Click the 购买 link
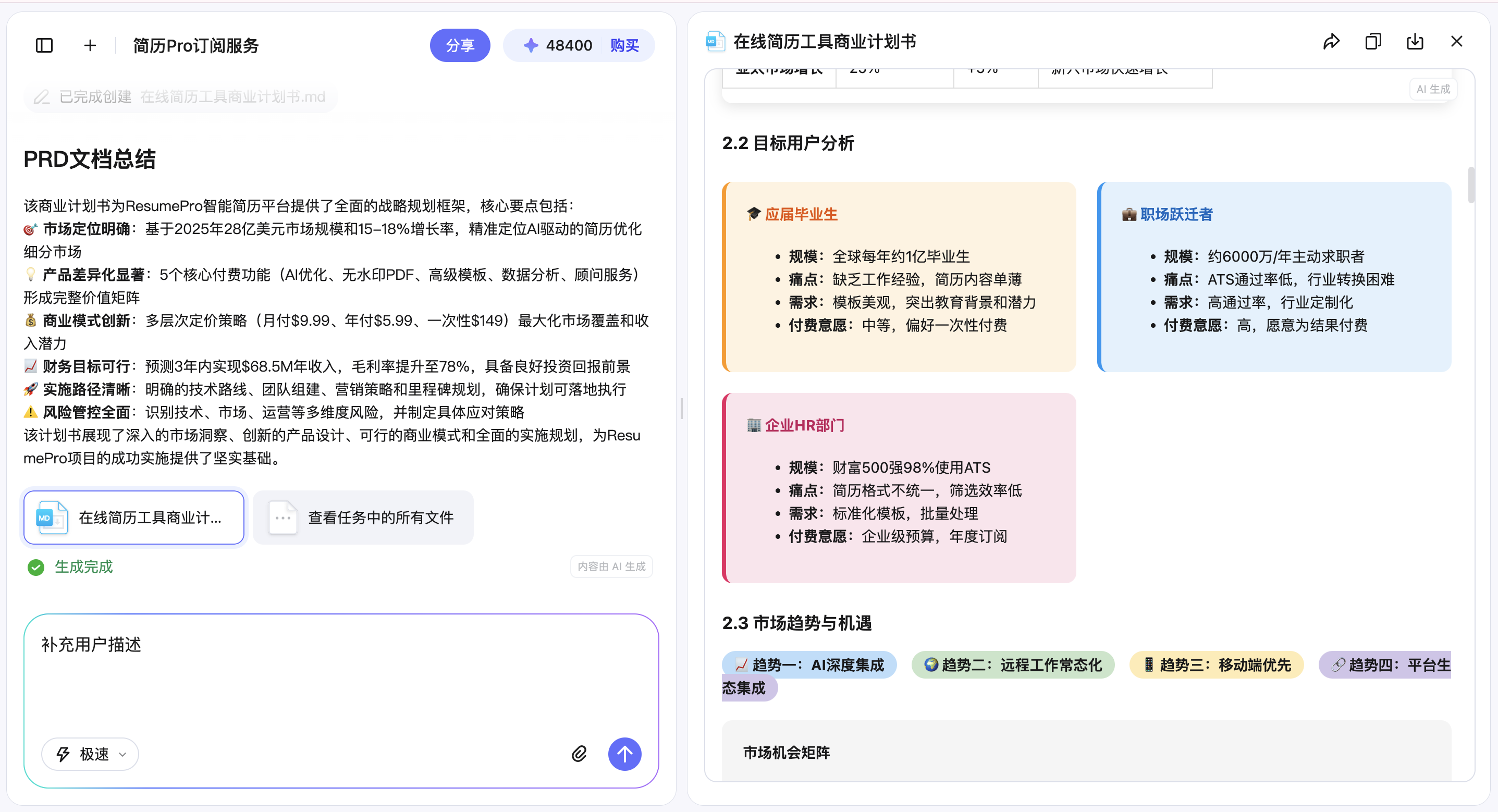Viewport: 1498px width, 812px height. 624,45
